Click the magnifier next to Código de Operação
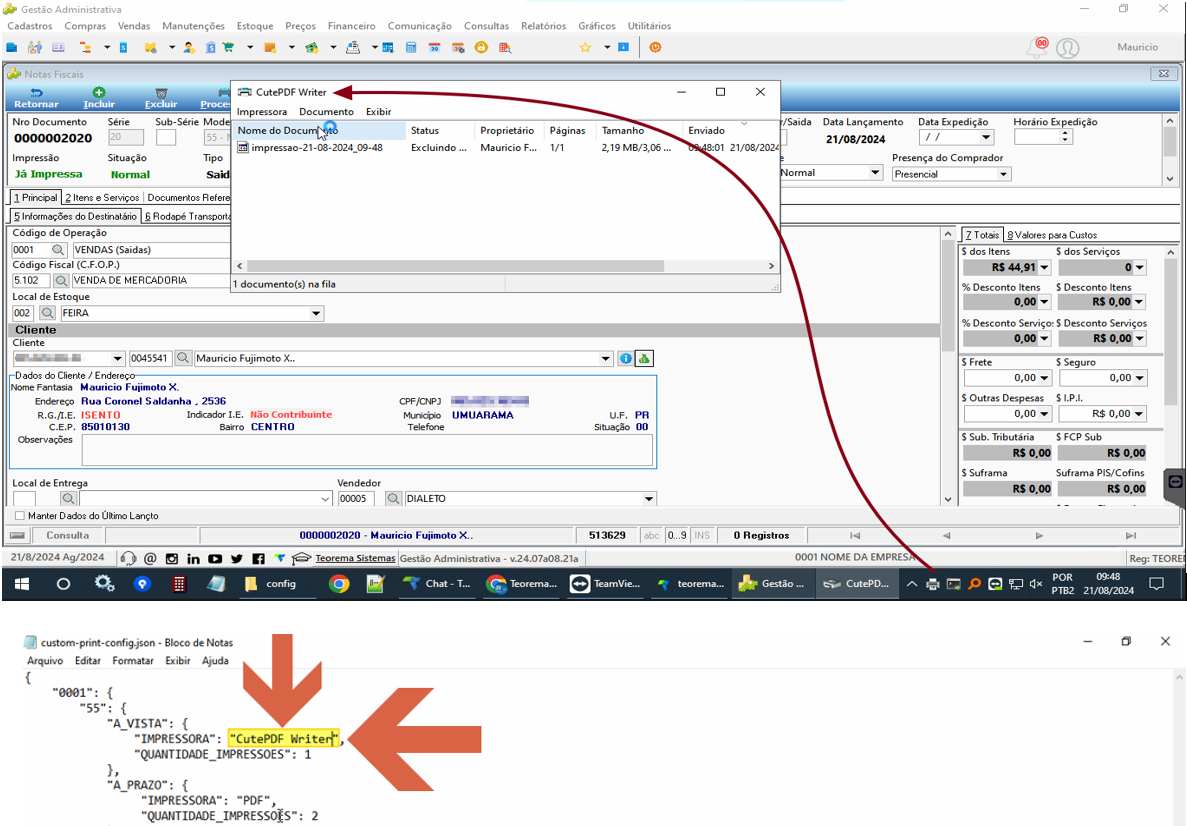 pyautogui.click(x=59, y=250)
